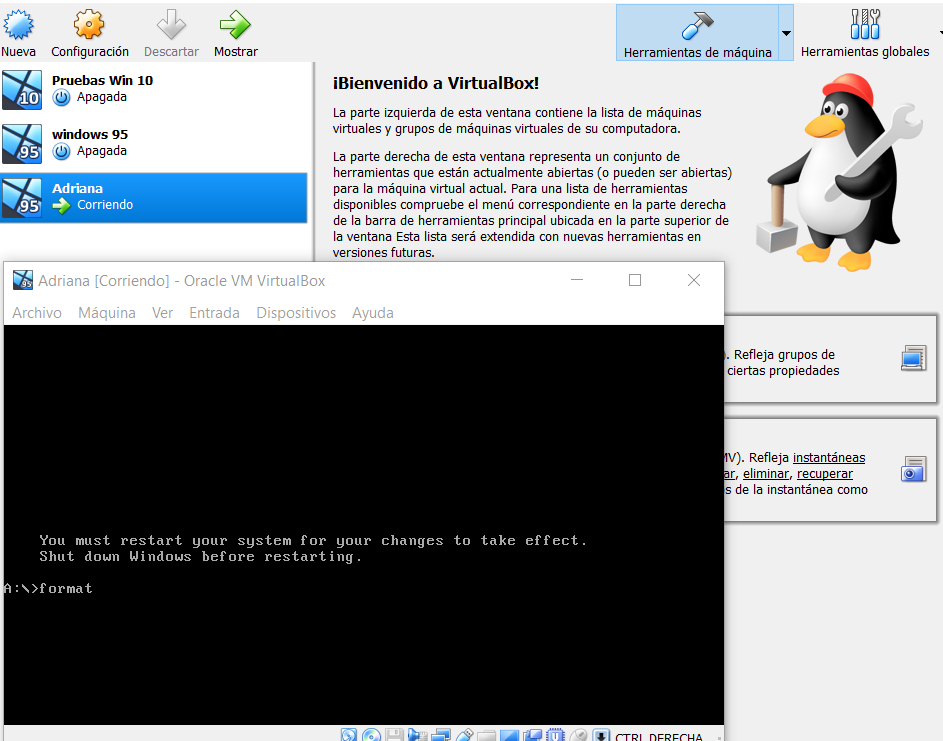Maximize the Adriana VM window
Image resolution: width=943 pixels, height=741 pixels.
(634, 280)
